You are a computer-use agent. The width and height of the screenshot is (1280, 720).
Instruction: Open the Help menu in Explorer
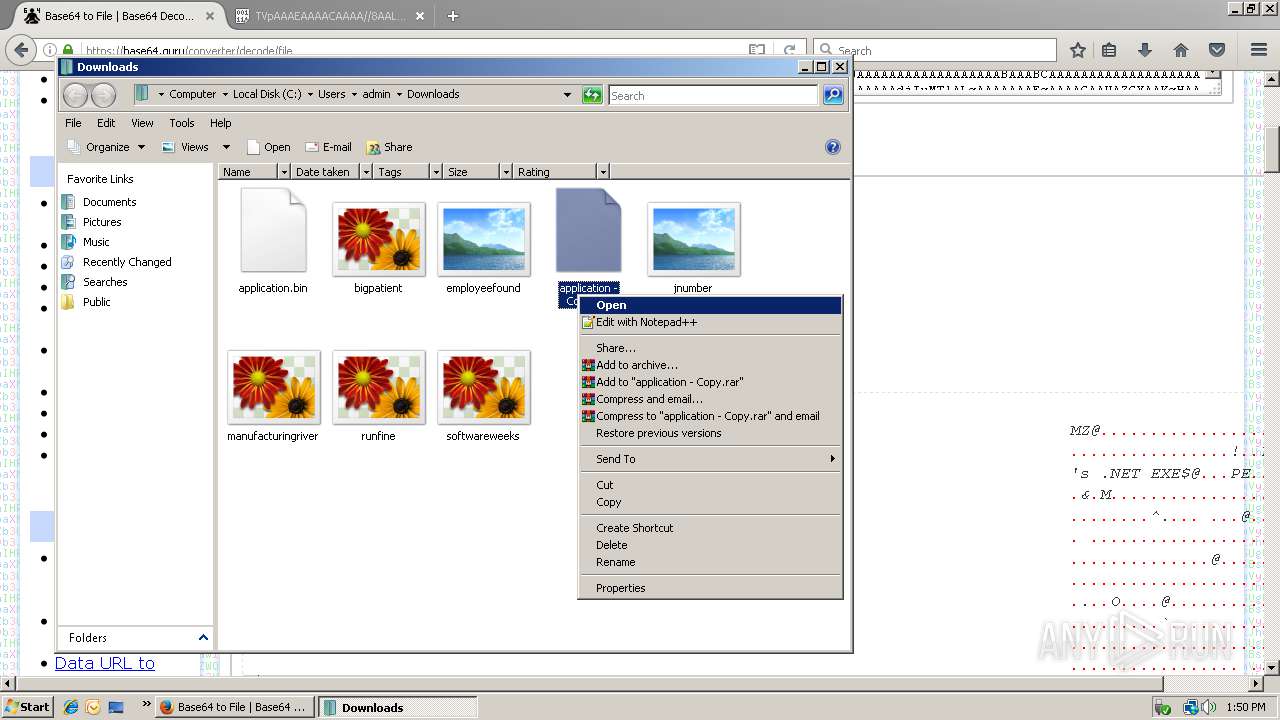(220, 123)
